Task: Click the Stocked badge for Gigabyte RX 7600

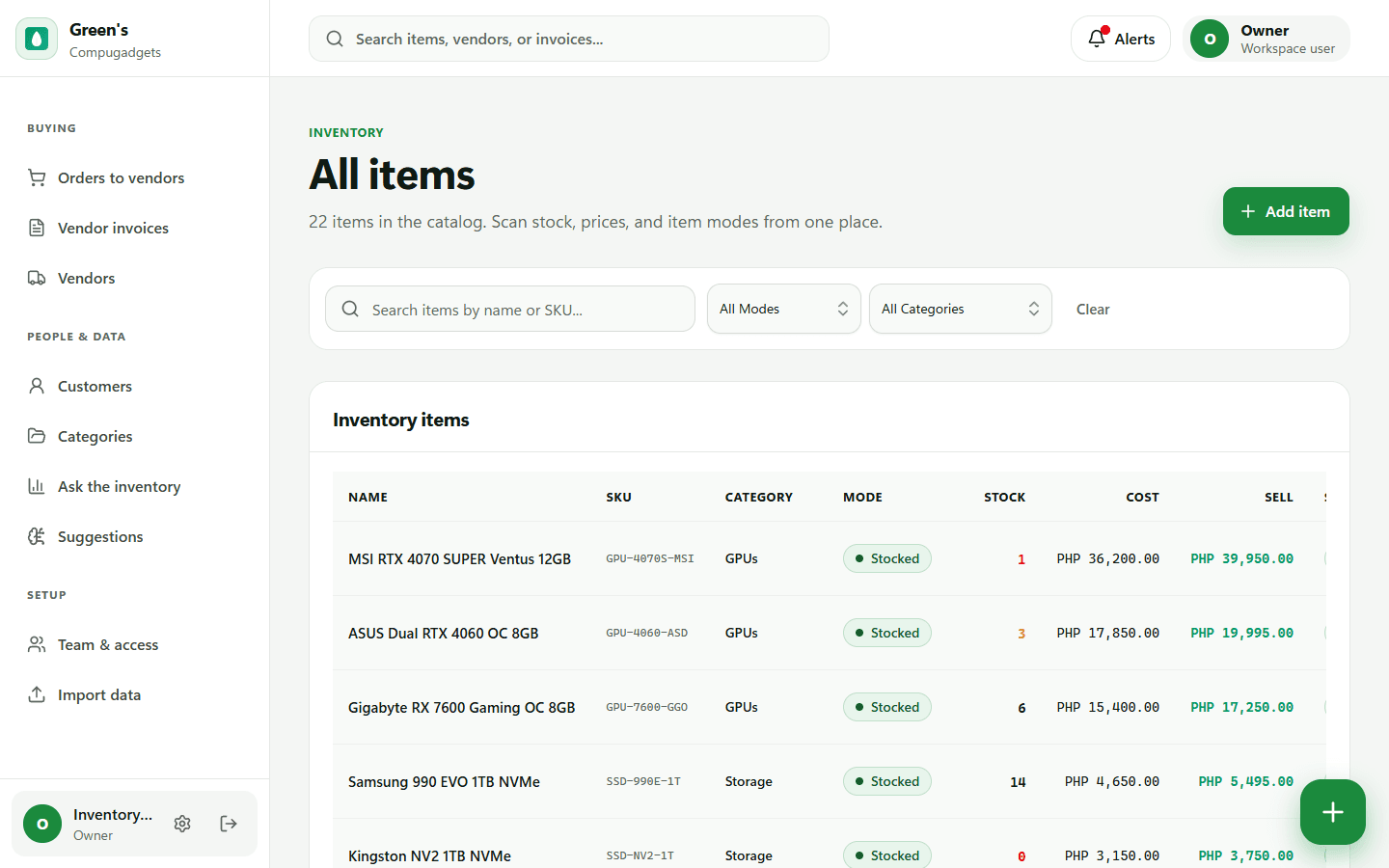Action: pos(887,707)
